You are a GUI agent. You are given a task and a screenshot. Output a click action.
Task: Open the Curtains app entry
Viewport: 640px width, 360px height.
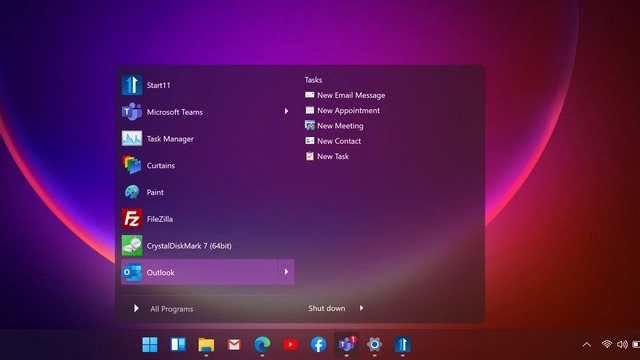pos(207,165)
